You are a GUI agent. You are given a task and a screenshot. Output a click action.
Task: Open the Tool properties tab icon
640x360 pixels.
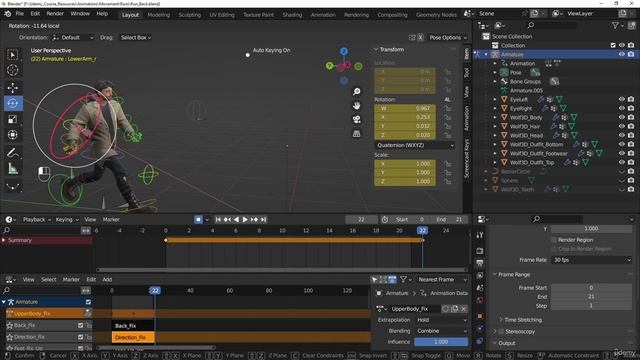[480, 235]
